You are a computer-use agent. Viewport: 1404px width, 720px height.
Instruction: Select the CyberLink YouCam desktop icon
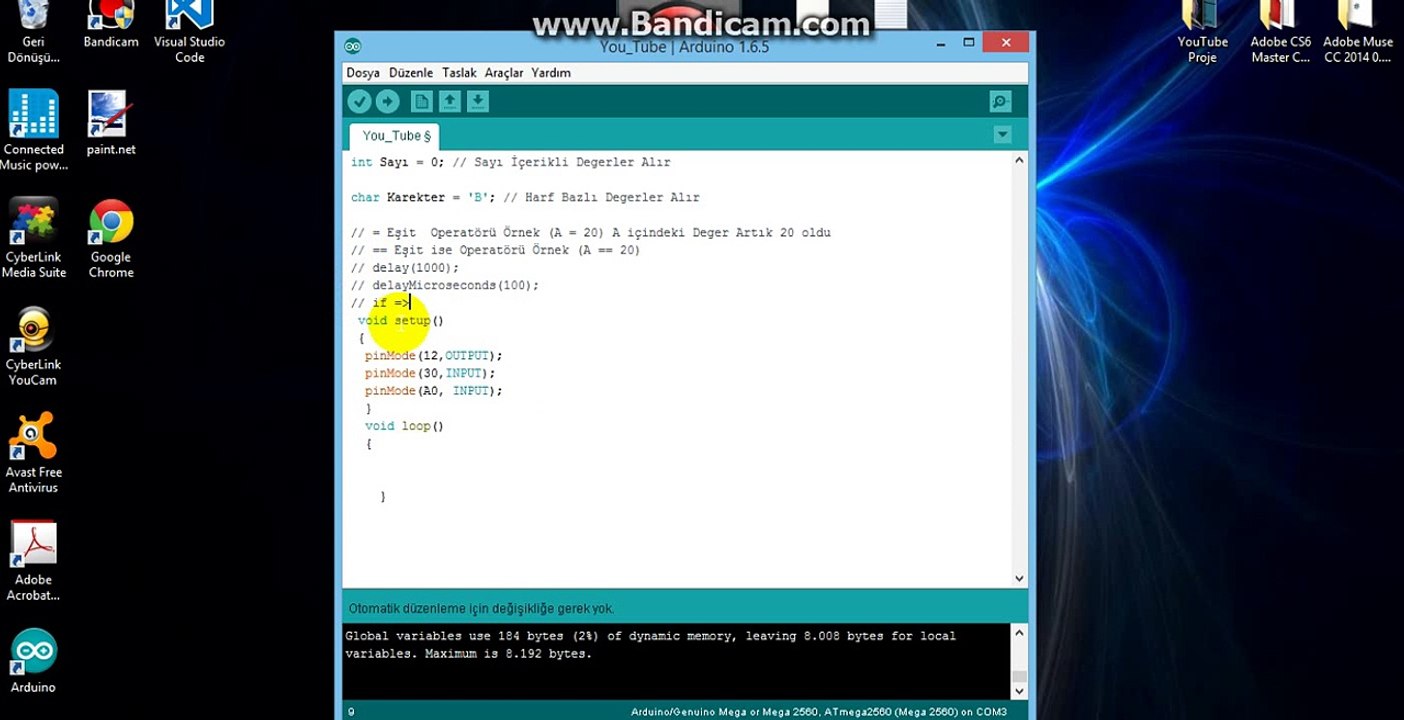pos(34,346)
